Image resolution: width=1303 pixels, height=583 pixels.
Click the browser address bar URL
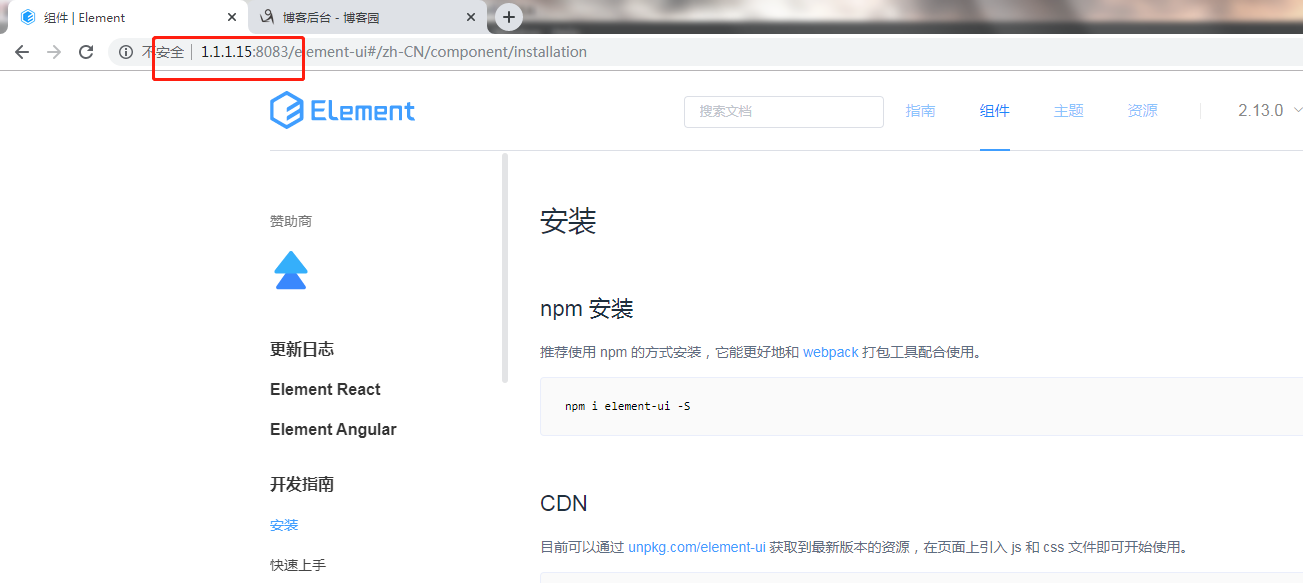tap(394, 52)
